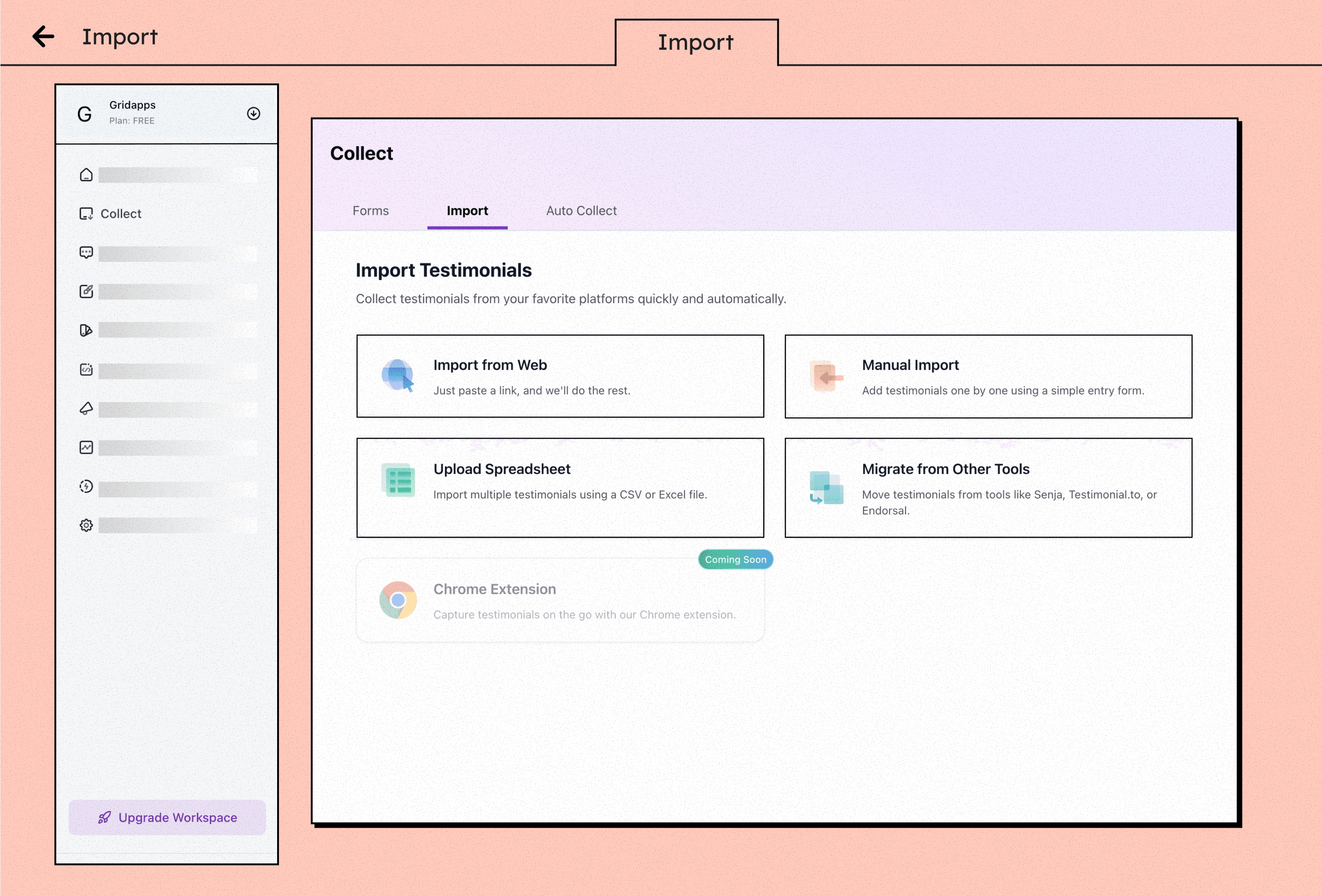Choose the Manual Import option
Screen dimensions: 1322x896
point(988,377)
